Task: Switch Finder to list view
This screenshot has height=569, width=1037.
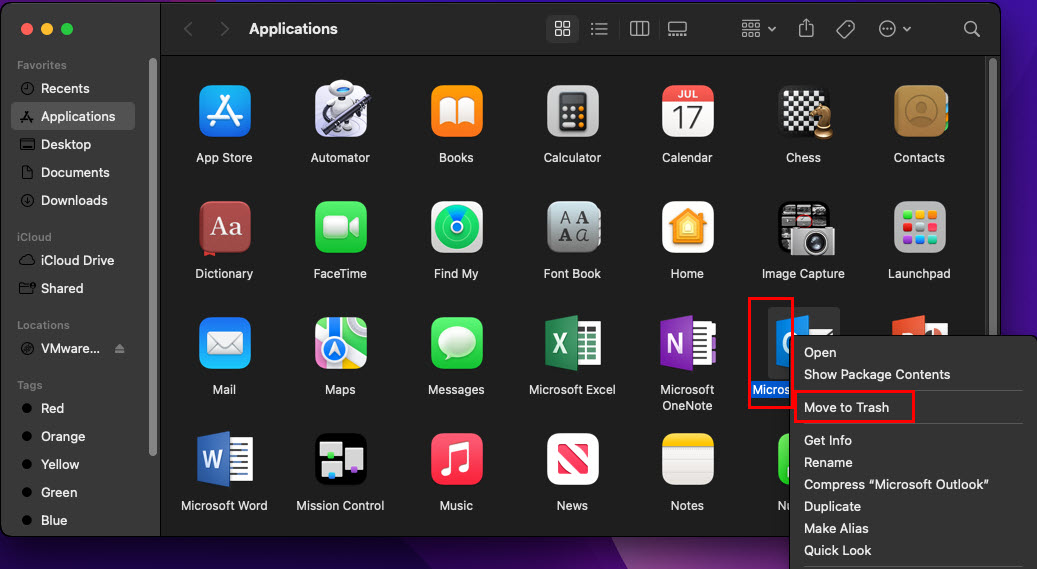Action: 599,28
